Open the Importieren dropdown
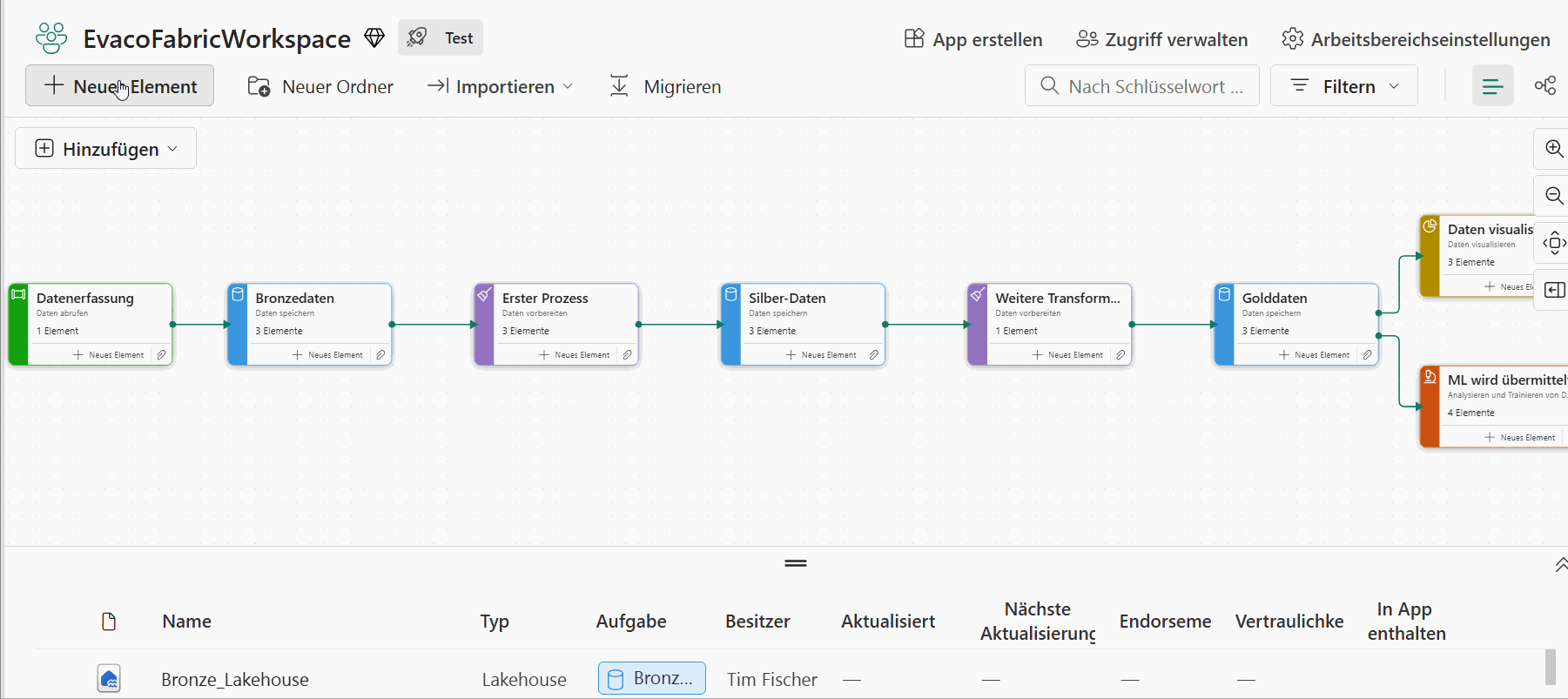The height and width of the screenshot is (699, 1568). [x=501, y=86]
